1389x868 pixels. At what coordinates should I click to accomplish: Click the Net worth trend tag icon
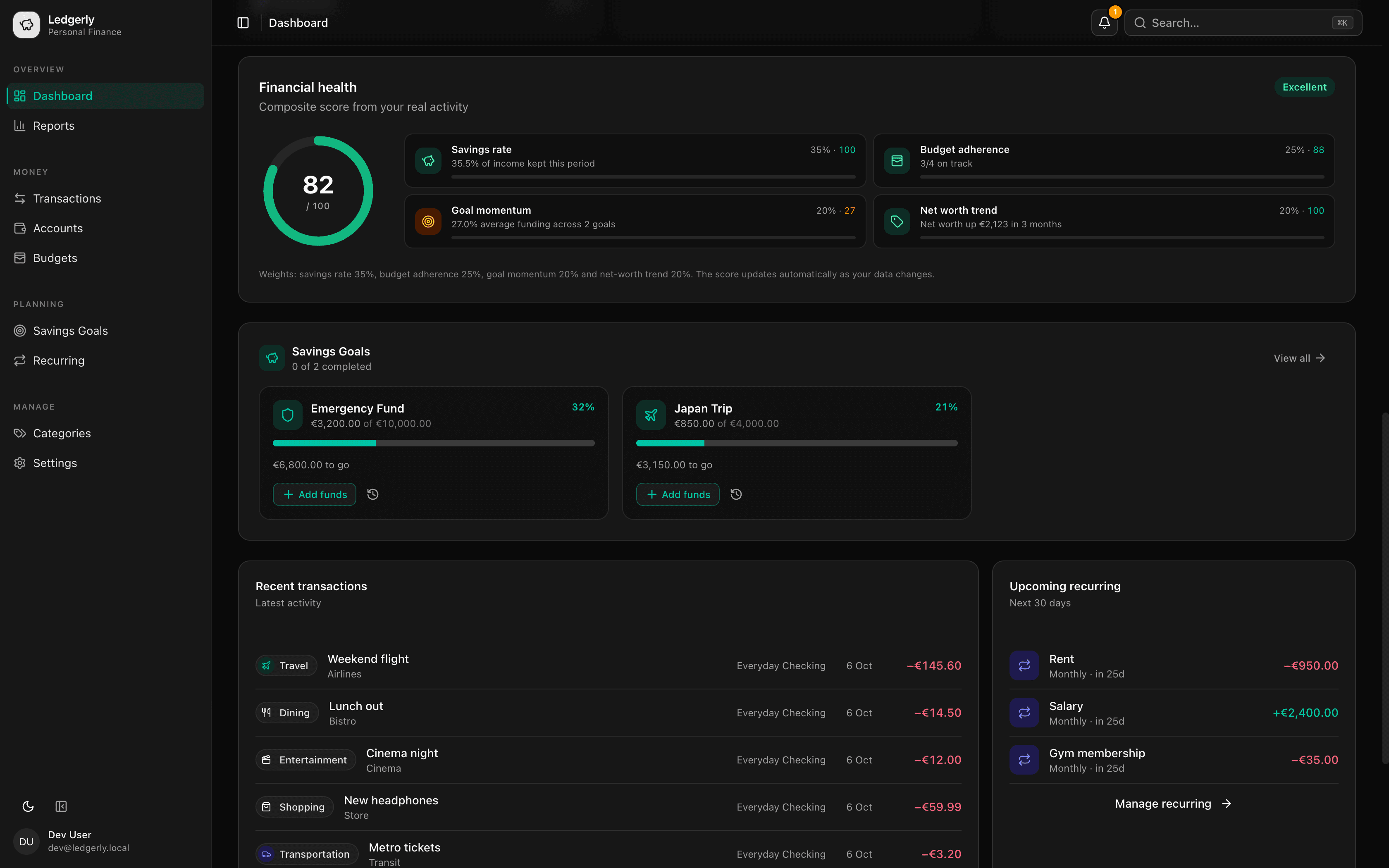coord(897,222)
